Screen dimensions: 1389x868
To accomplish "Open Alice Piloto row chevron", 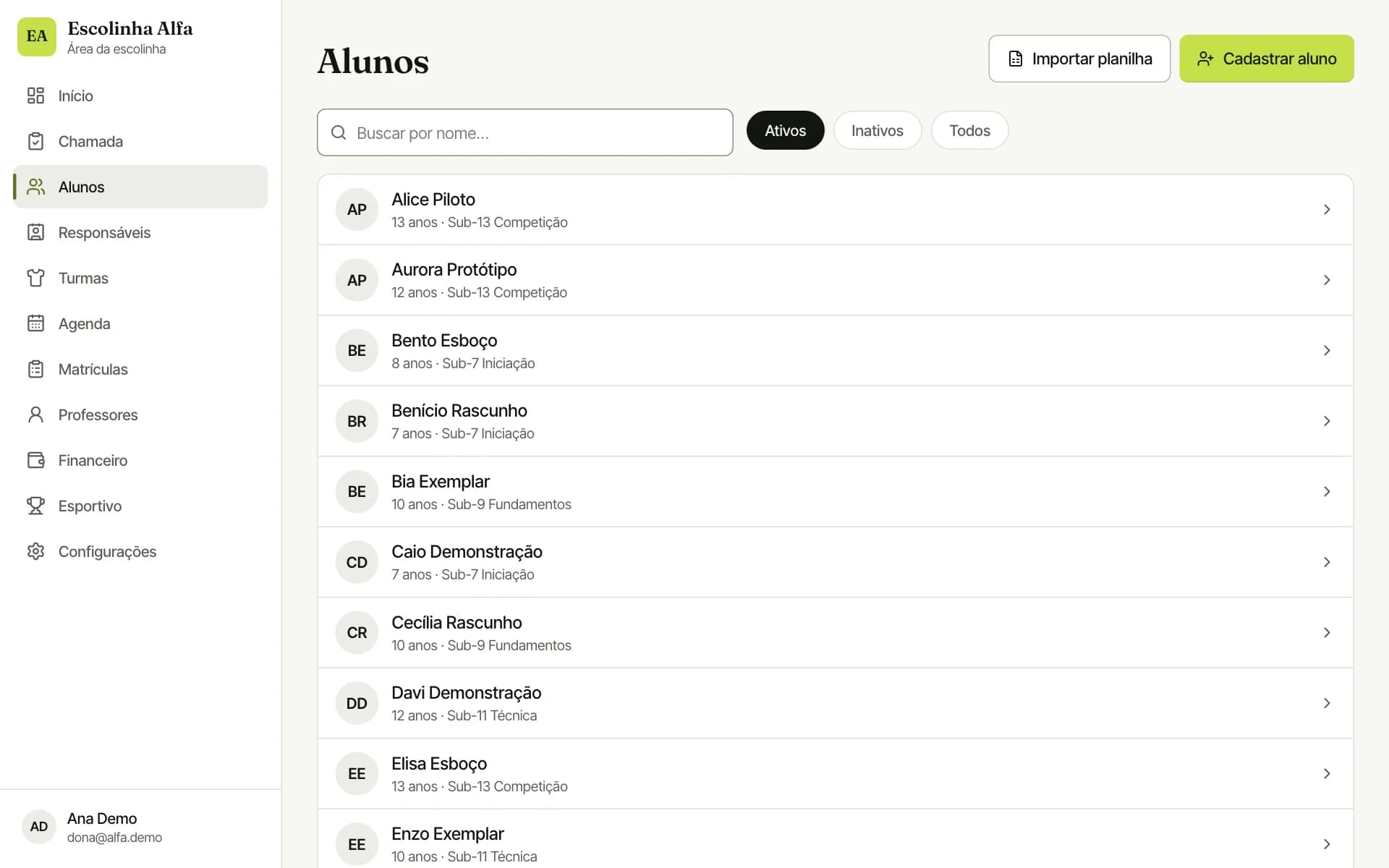I will coord(1327,210).
